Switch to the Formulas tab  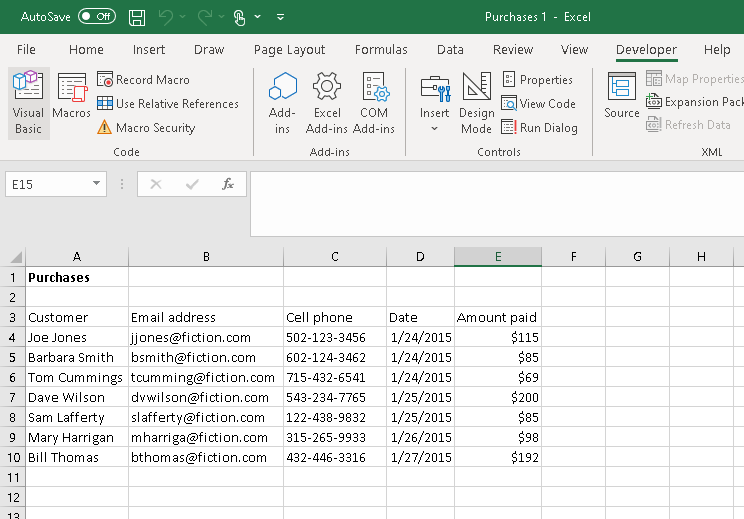(381, 50)
